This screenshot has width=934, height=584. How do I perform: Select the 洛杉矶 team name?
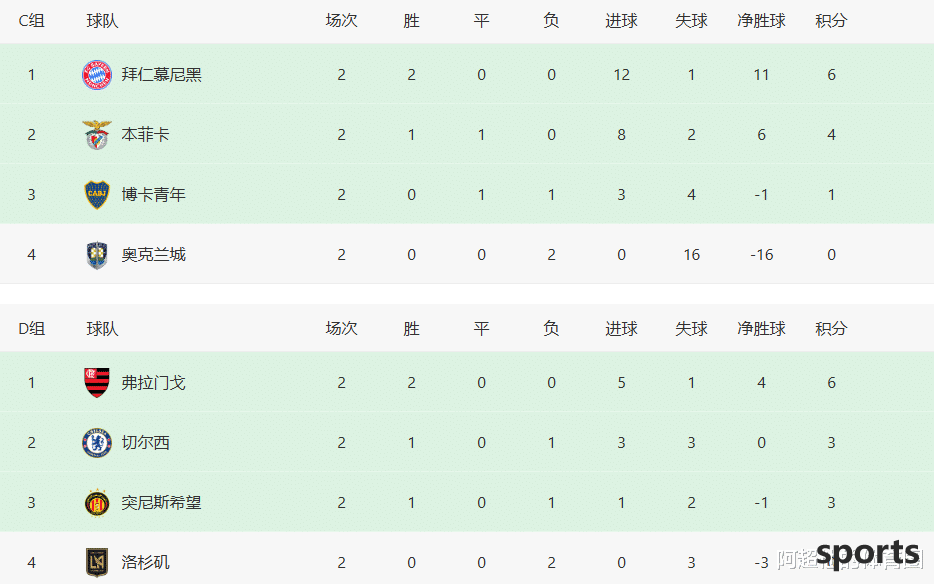145,563
